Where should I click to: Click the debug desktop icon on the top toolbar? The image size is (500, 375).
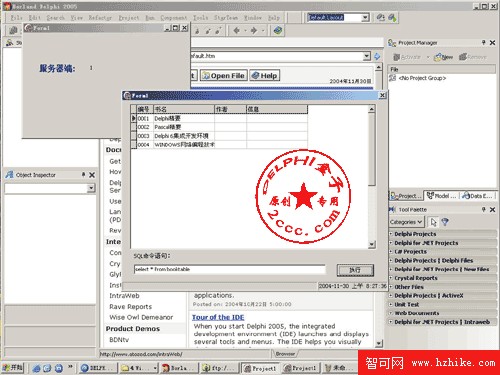pos(392,17)
